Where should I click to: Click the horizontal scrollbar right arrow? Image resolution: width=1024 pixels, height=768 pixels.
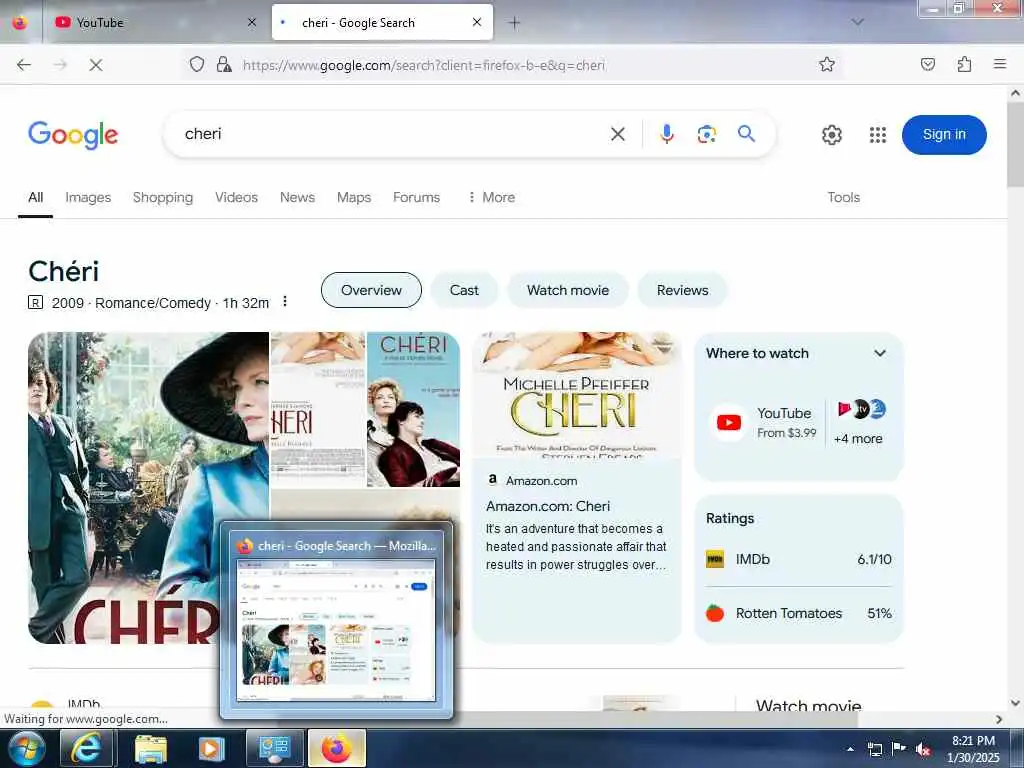click(999, 719)
